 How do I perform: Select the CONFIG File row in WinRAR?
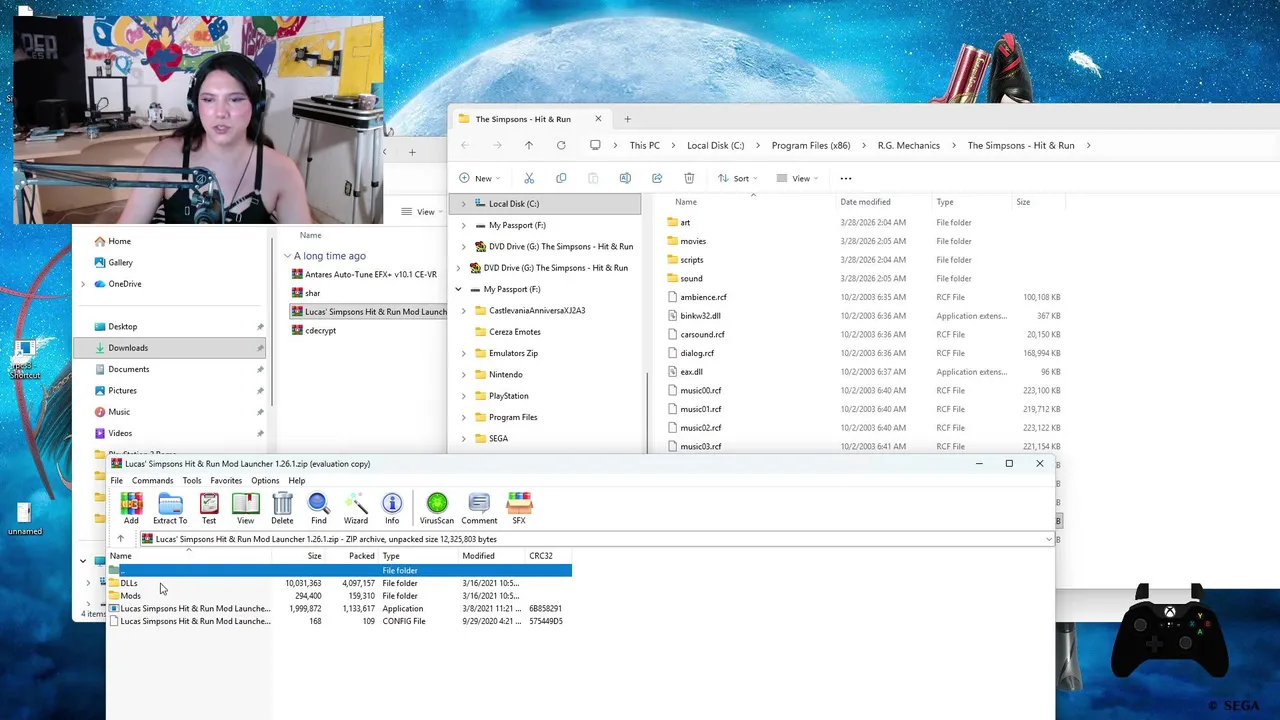click(x=340, y=621)
